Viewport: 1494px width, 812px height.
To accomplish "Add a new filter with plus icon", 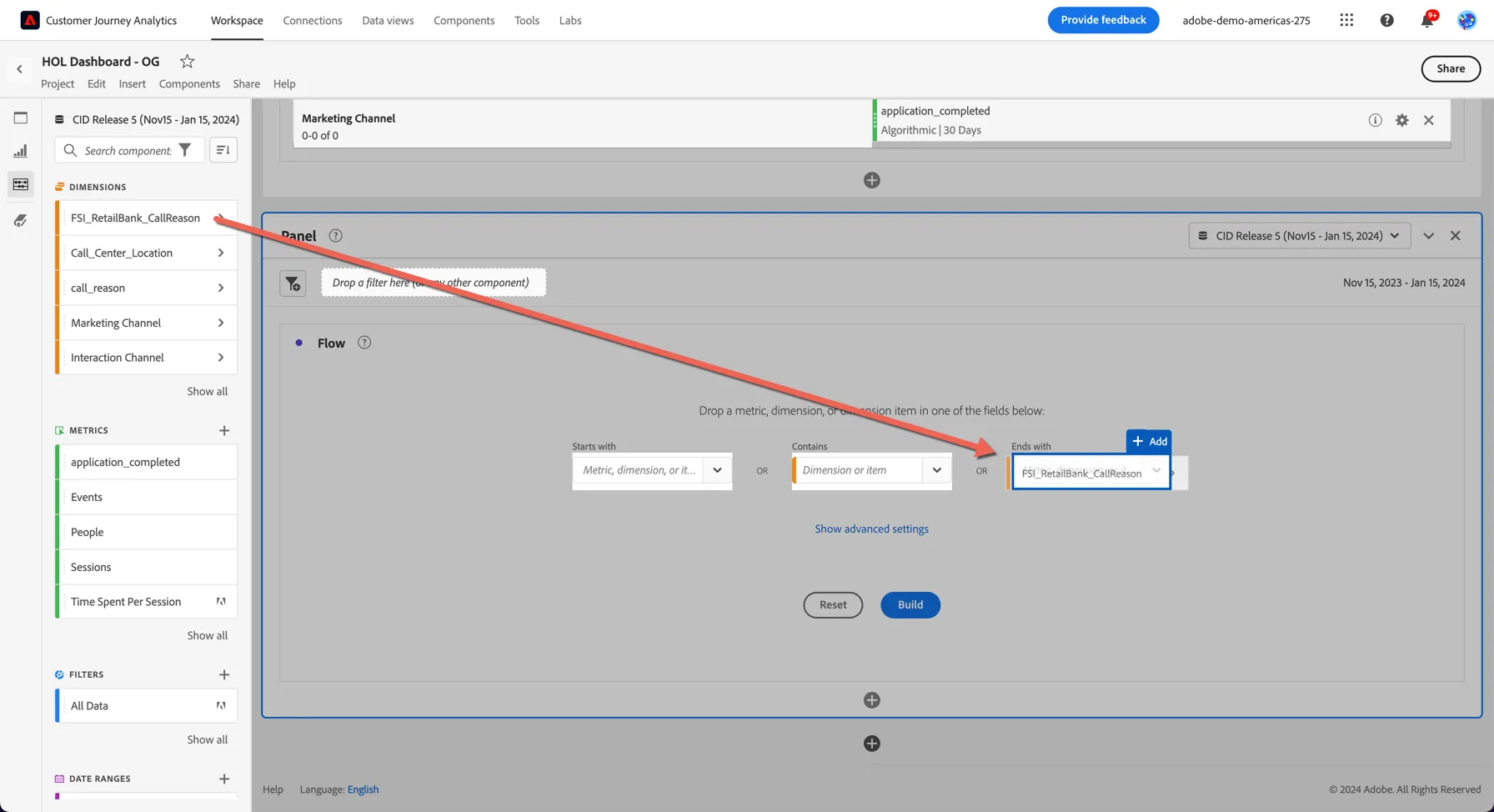I will point(224,674).
